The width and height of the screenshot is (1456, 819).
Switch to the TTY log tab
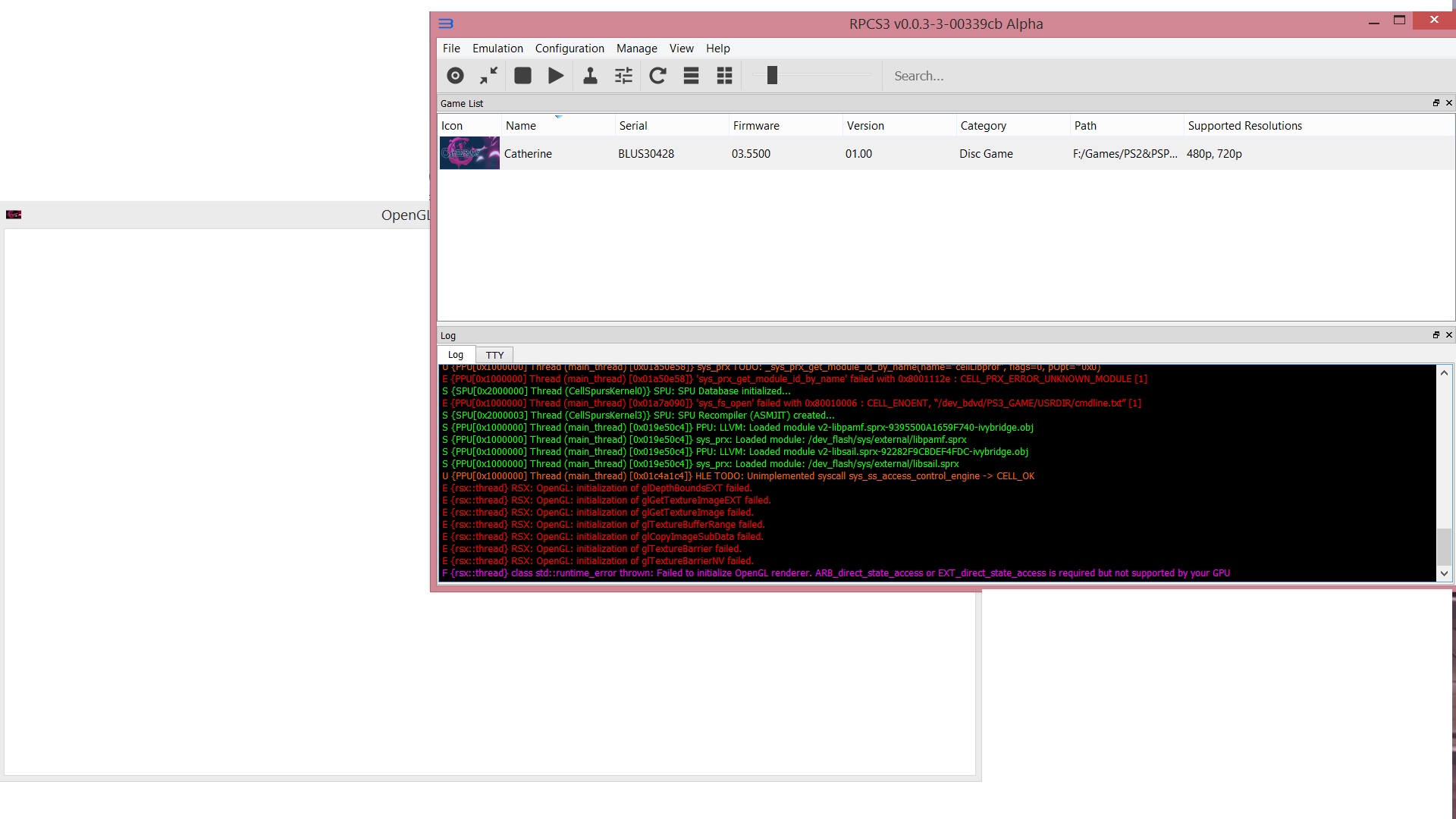[494, 355]
